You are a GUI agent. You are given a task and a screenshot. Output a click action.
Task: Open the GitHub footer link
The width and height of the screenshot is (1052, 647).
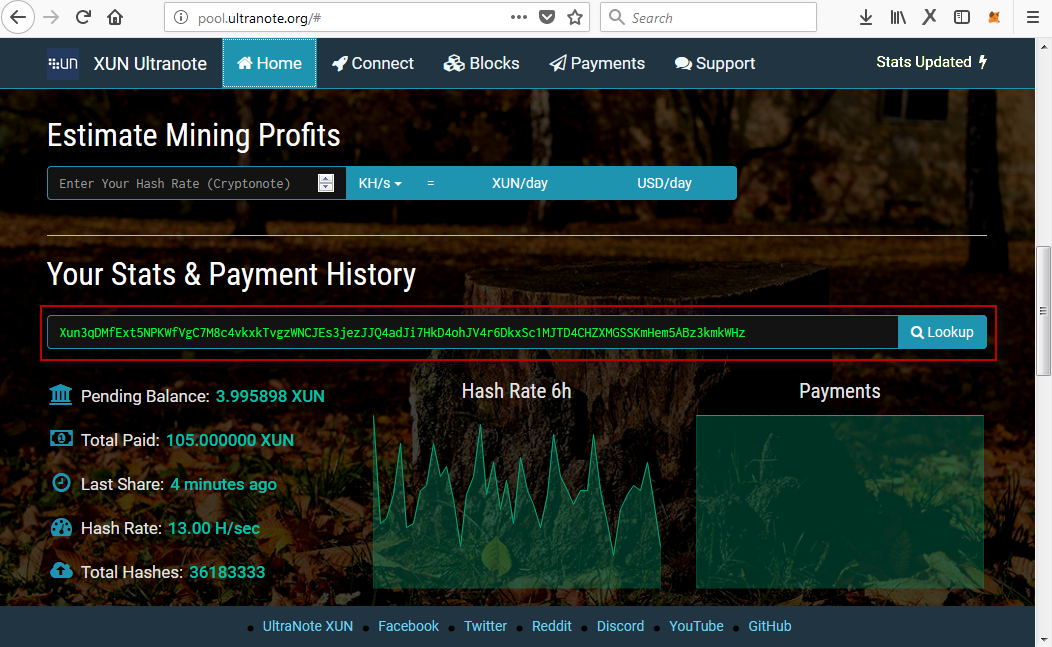[x=770, y=626]
